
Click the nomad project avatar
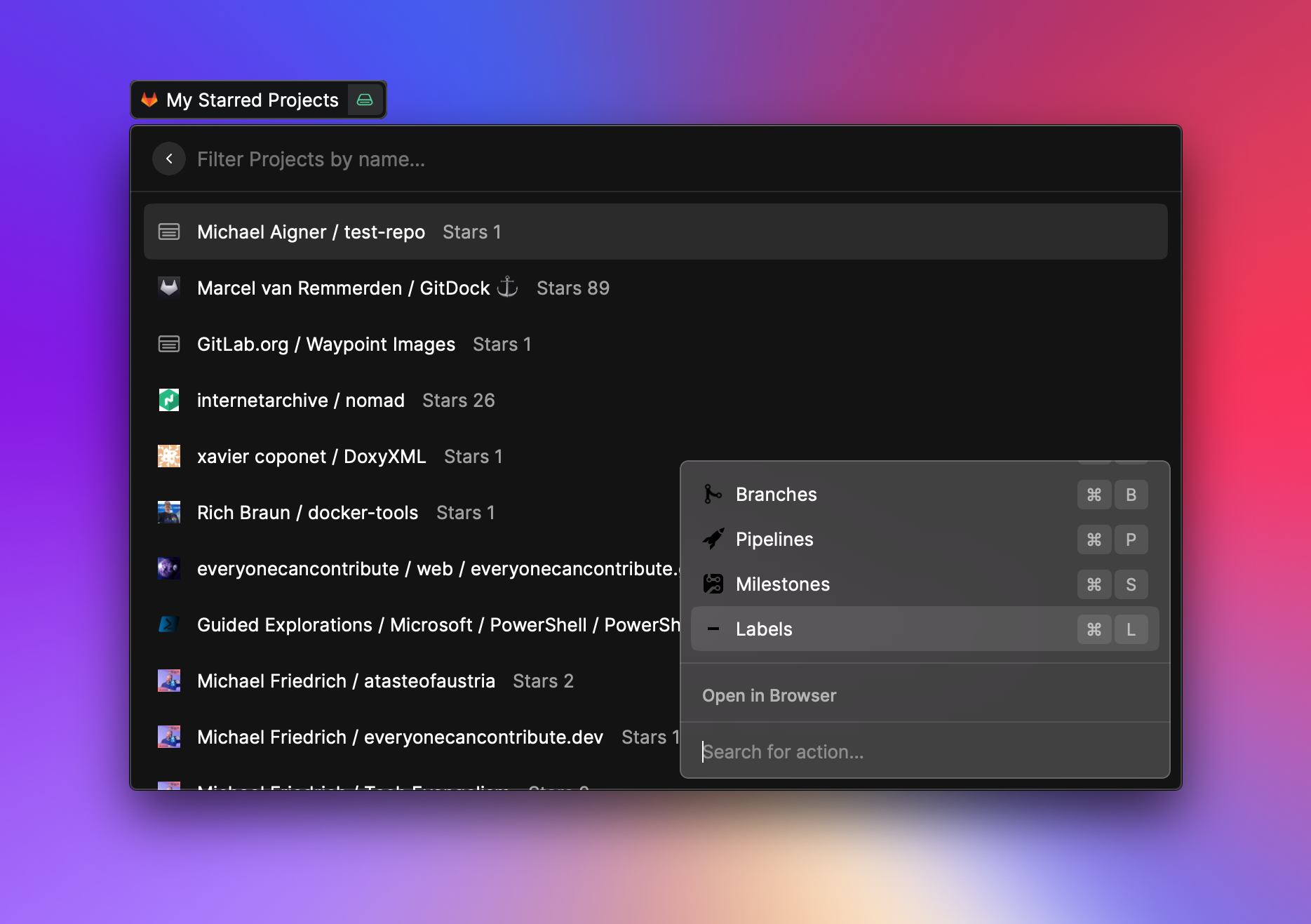pos(169,400)
